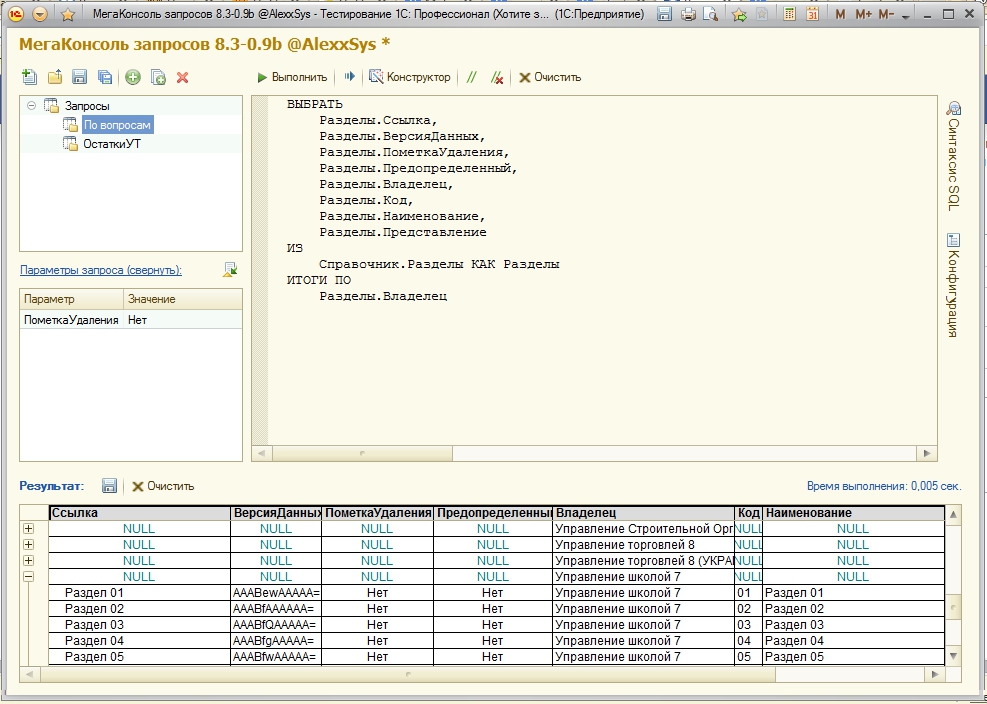Expand the Управление торговлей 8 result group
Image resolution: width=987 pixels, height=704 pixels.
pos(28,544)
